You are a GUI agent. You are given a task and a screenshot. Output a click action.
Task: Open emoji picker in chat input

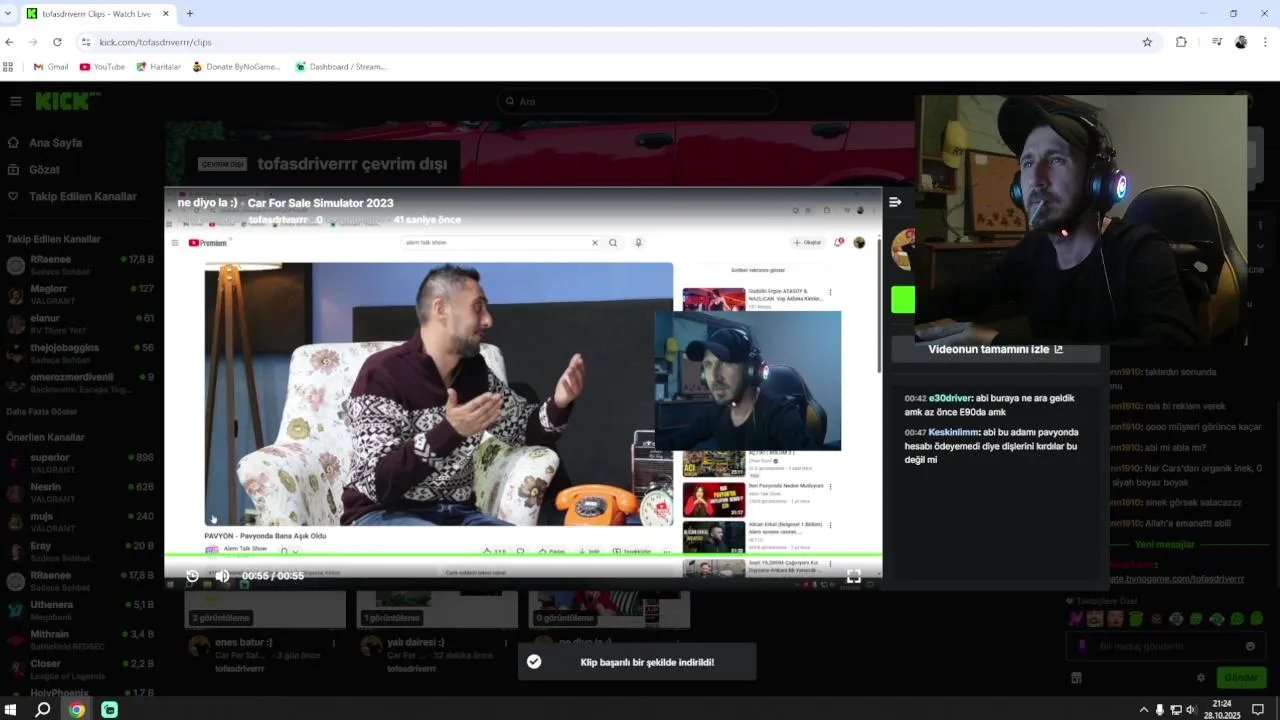(1250, 646)
